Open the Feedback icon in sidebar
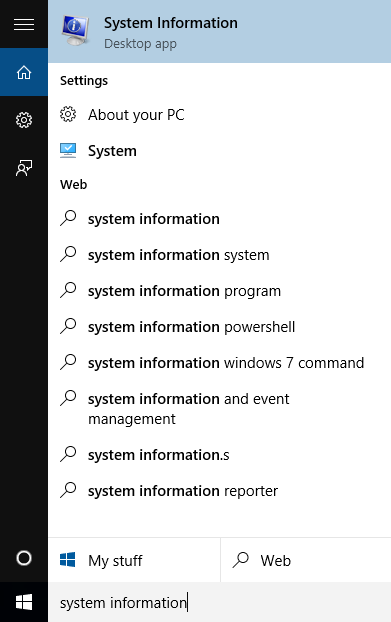This screenshot has height=622, width=391. click(24, 168)
